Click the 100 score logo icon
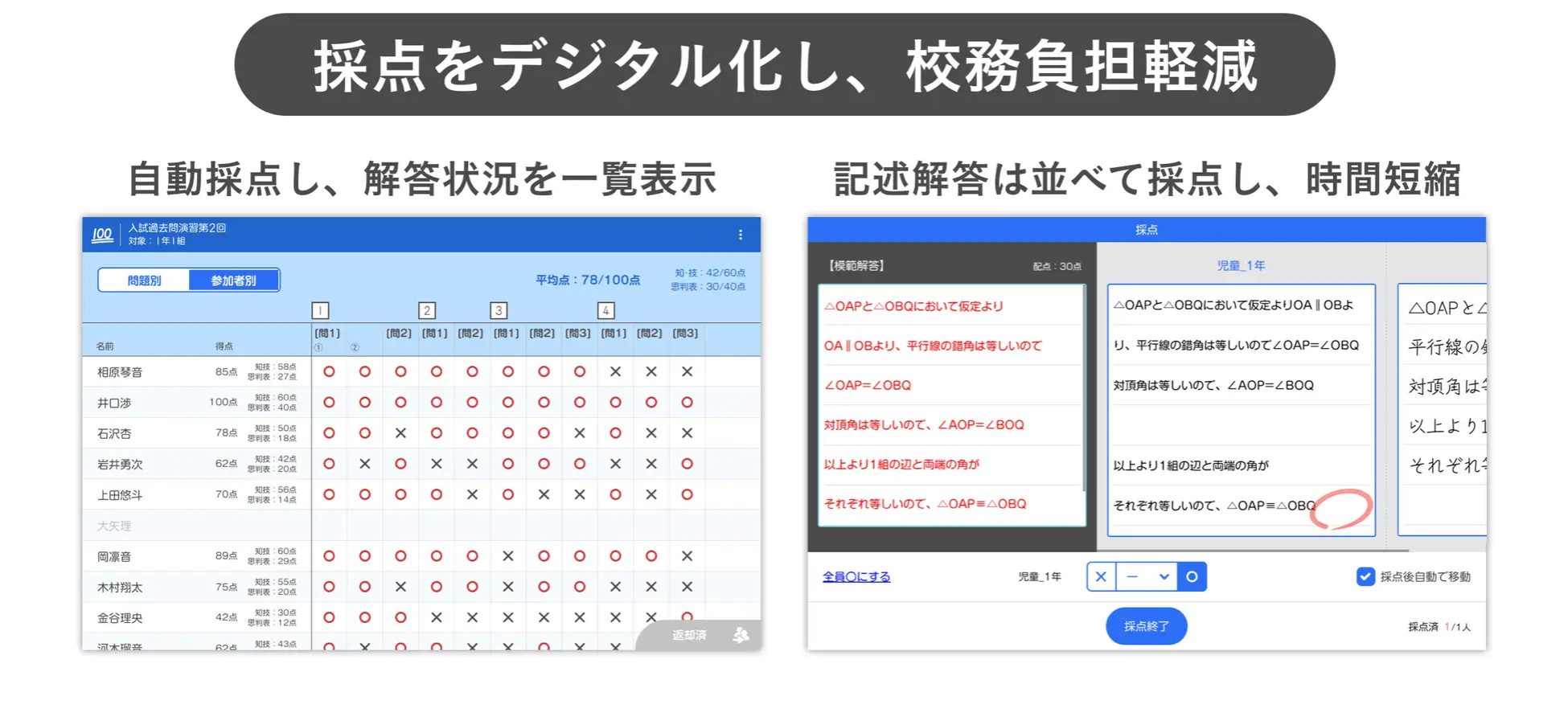 tap(102, 234)
